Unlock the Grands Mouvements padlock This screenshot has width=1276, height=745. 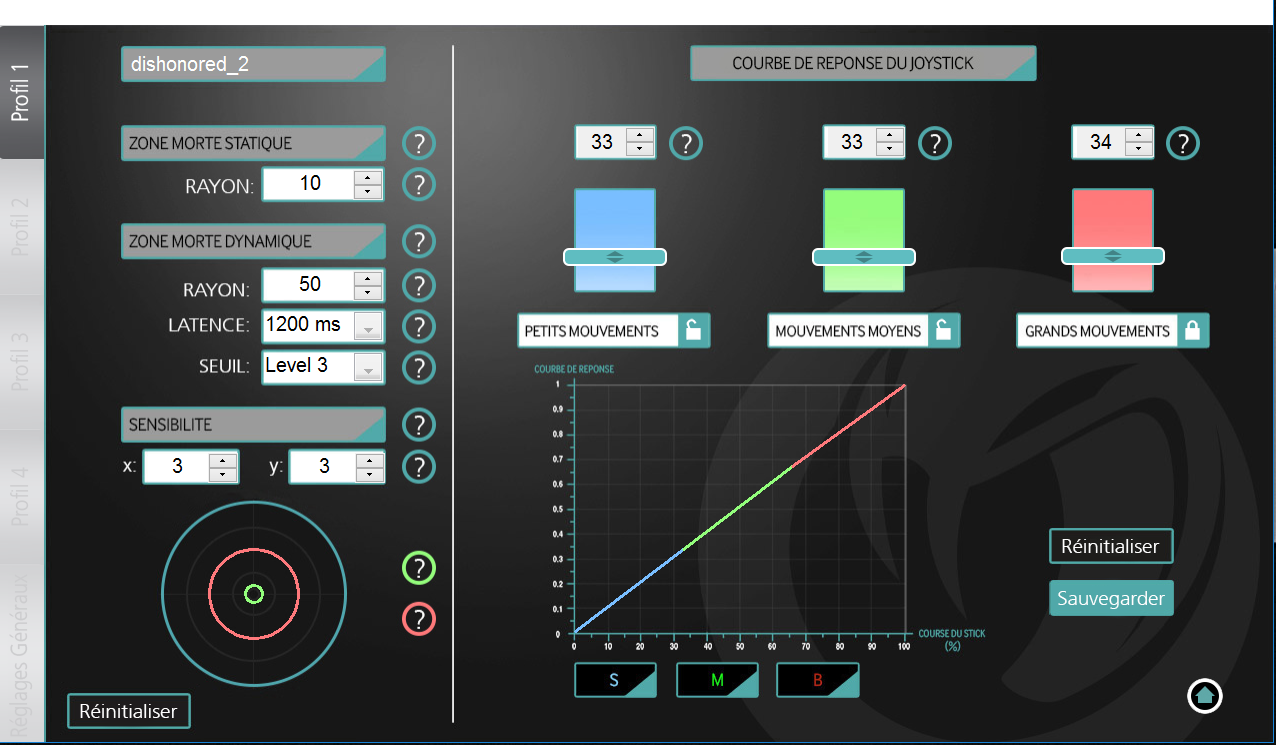click(x=1192, y=331)
